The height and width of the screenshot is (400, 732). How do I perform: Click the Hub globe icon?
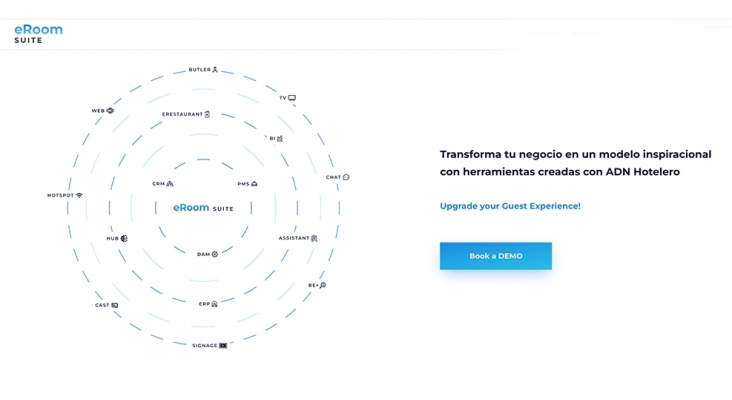[124, 238]
